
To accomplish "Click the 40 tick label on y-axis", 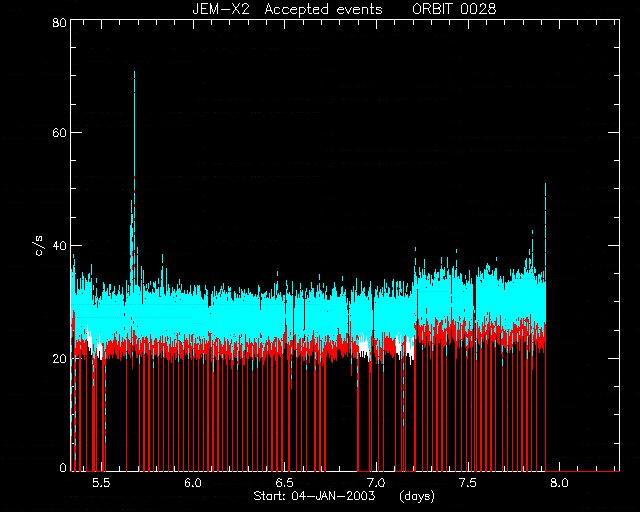I will coord(59,246).
